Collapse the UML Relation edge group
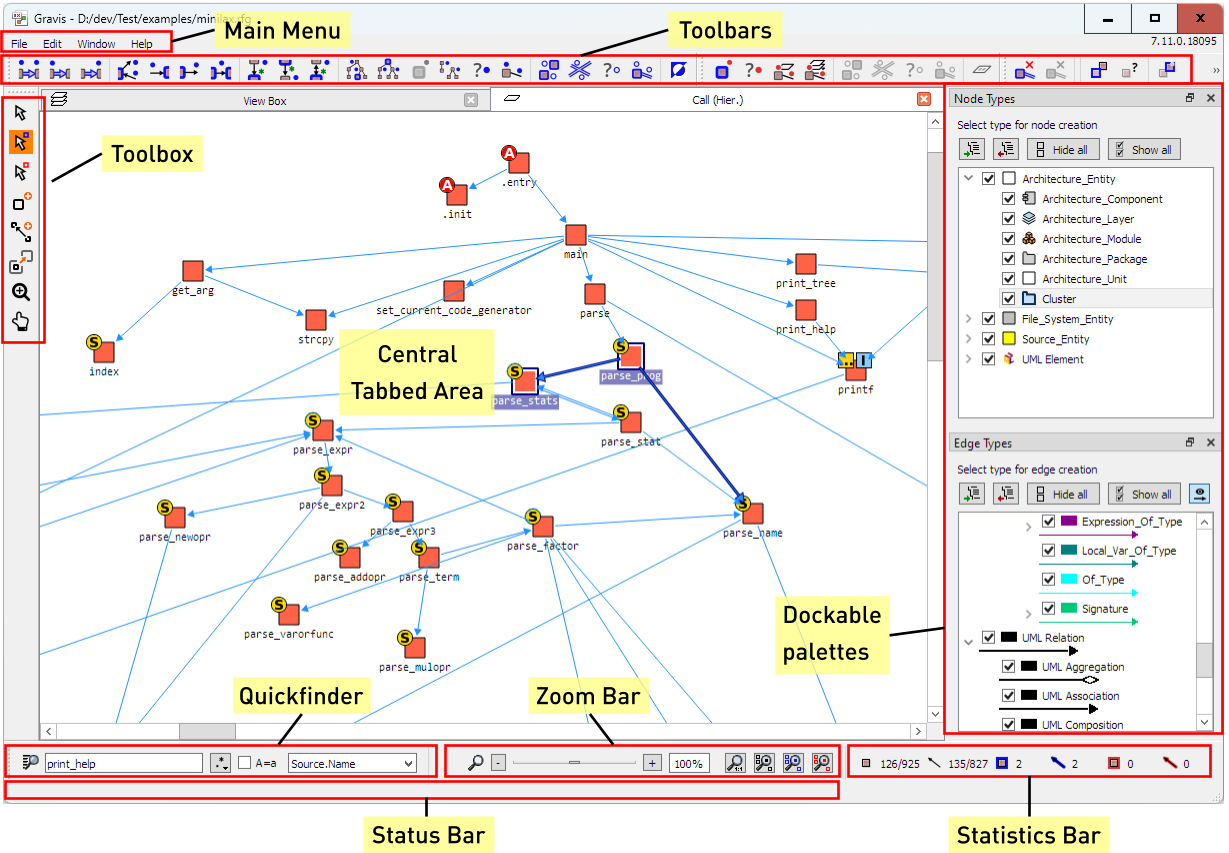Screen dimensions: 1229x853 tap(968, 642)
